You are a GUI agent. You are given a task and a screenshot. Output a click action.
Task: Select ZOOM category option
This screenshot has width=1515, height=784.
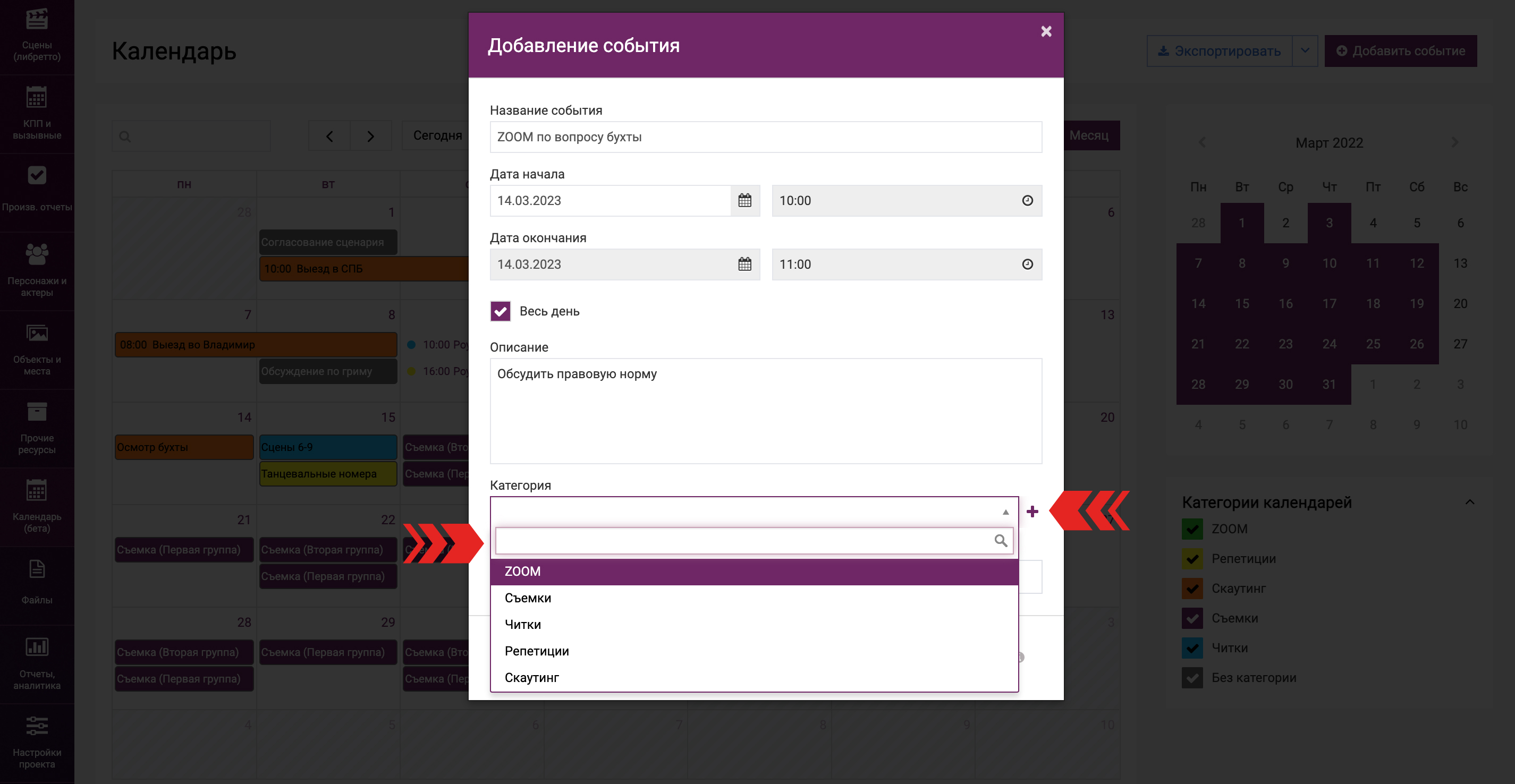tap(755, 571)
